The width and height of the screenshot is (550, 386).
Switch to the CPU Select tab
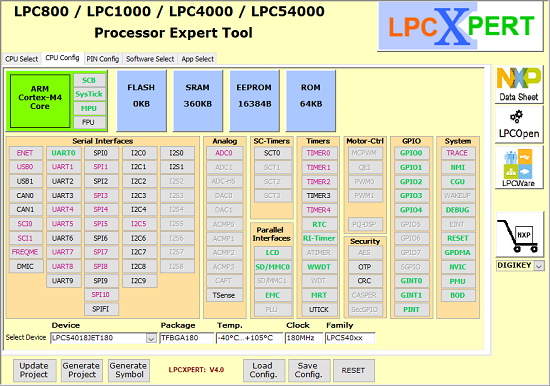point(21,59)
